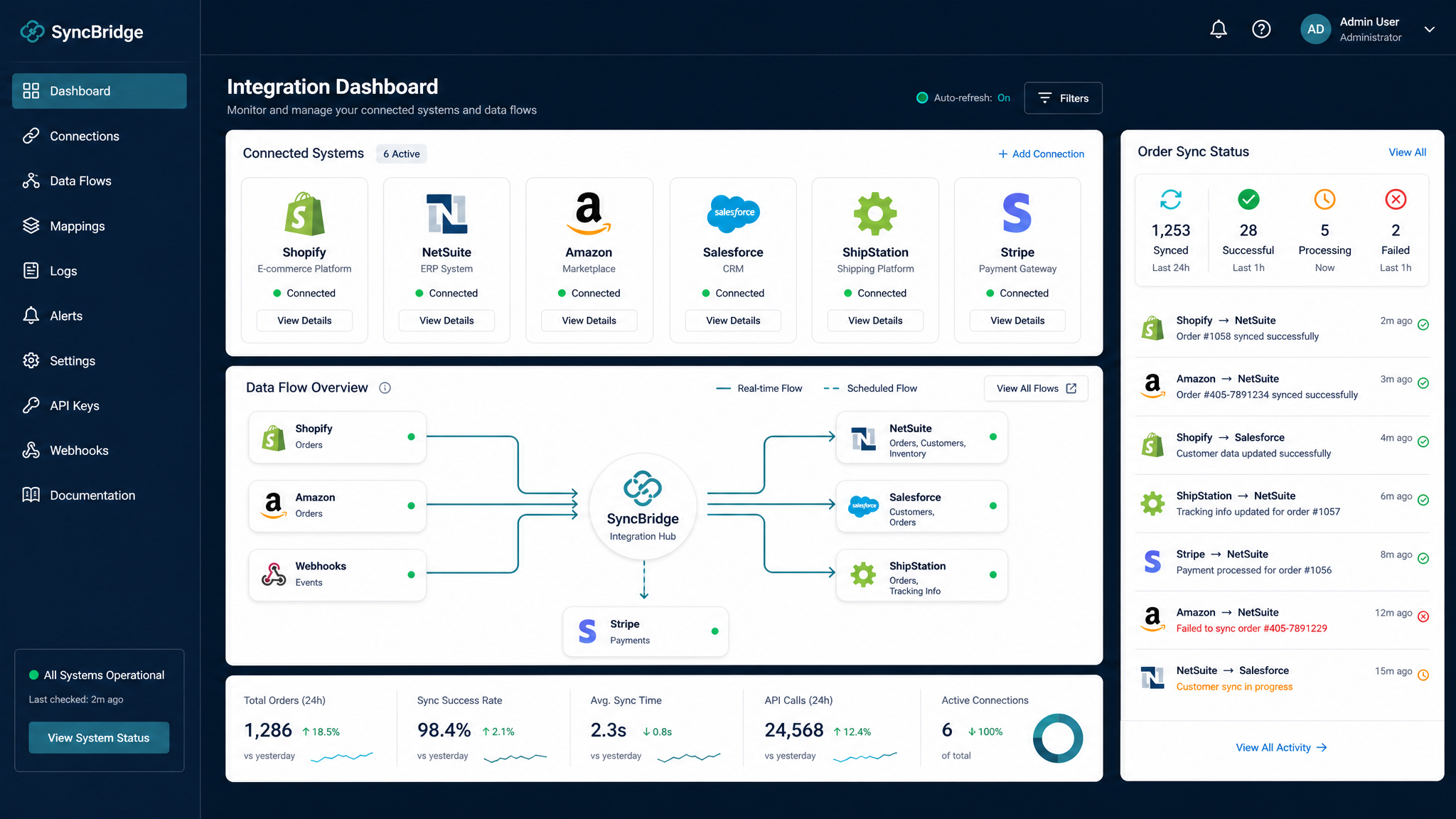
Task: Click the API Keys key icon
Action: pos(31,405)
